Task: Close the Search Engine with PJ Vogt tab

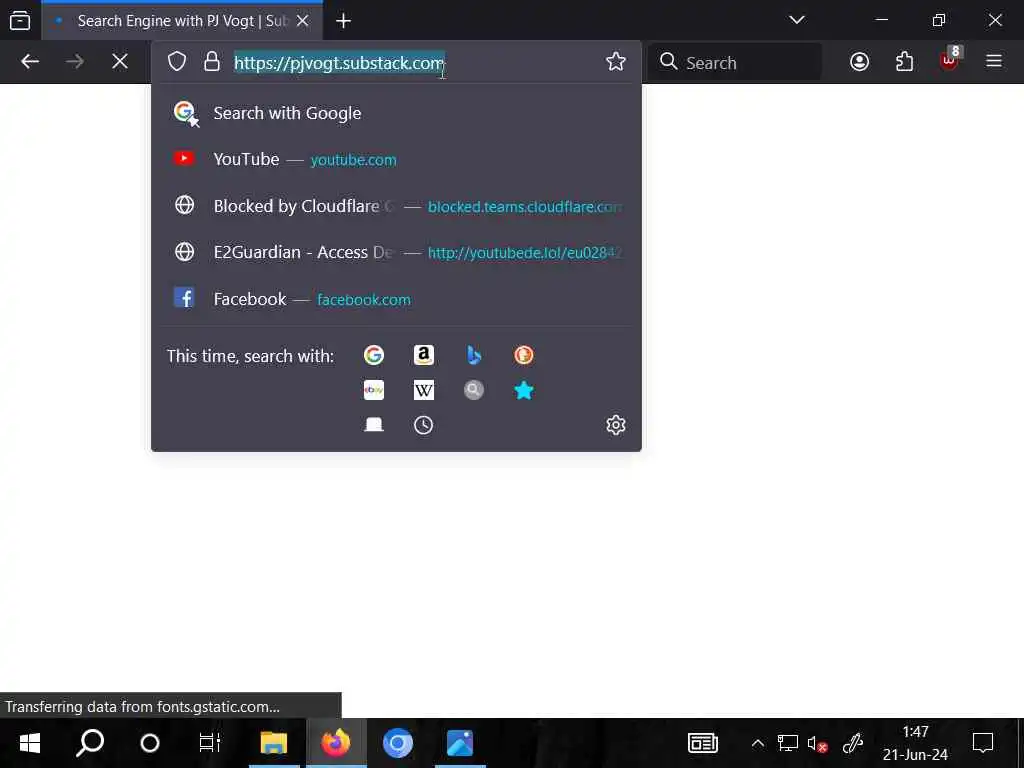Action: tap(302, 21)
